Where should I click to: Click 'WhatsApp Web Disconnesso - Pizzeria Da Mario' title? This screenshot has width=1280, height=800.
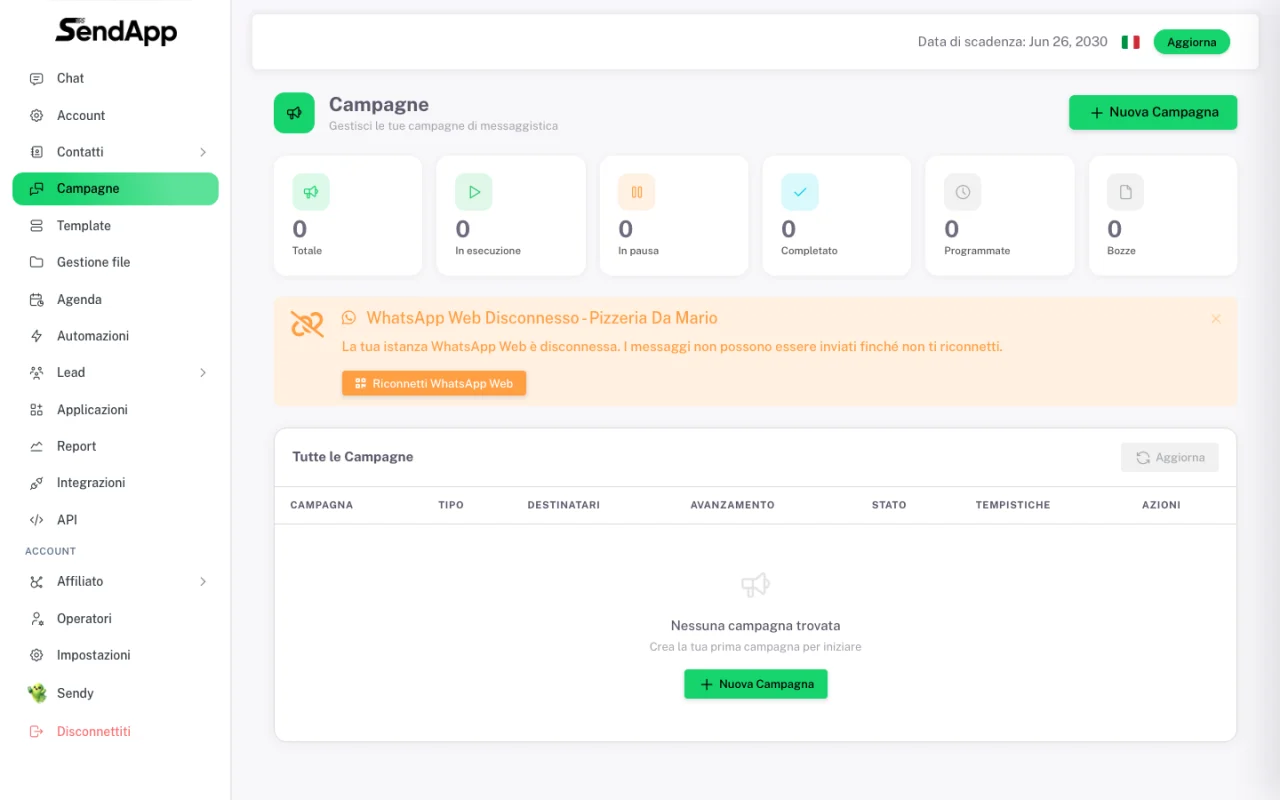[x=542, y=318]
